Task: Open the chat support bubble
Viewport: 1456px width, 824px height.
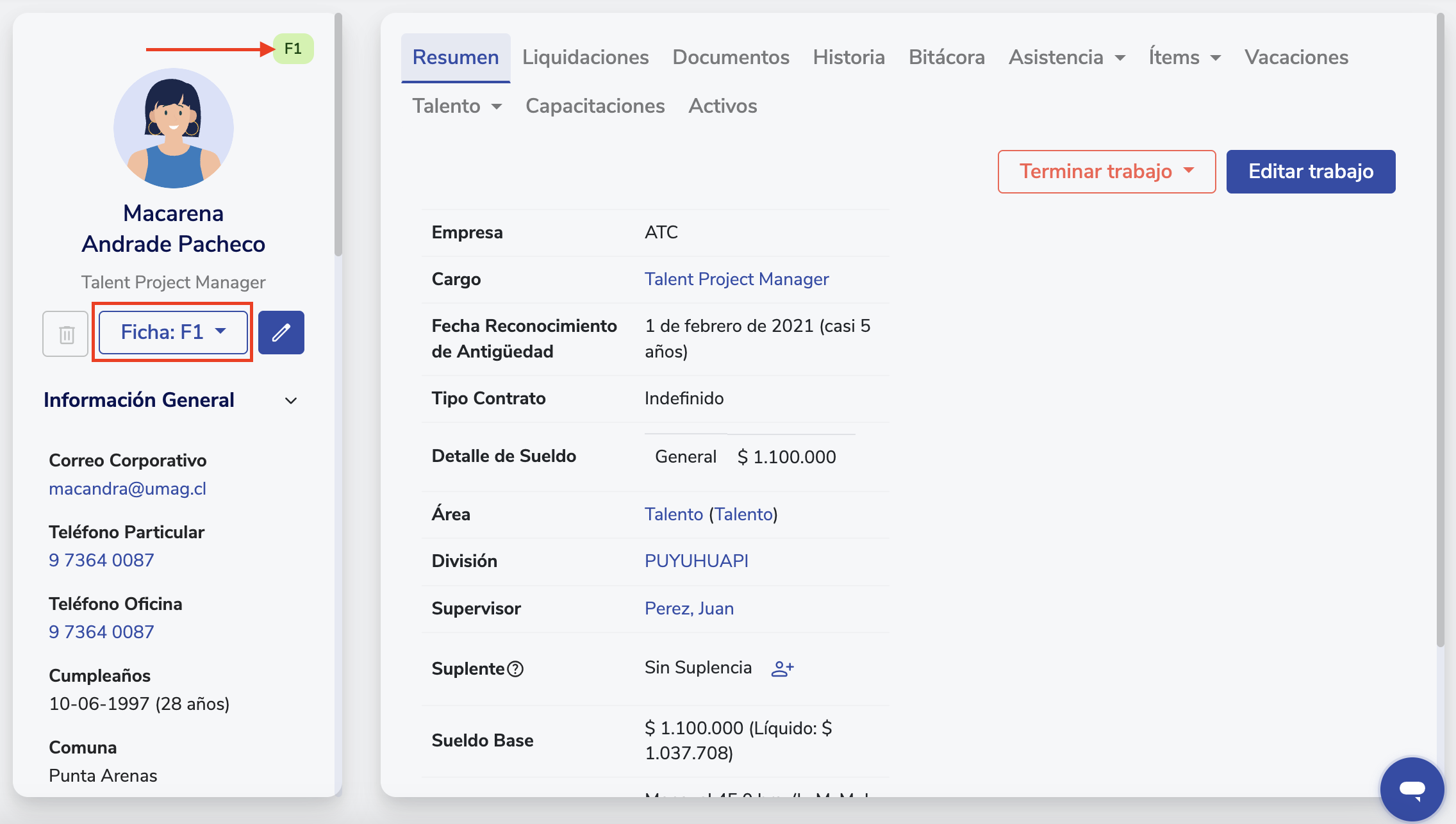Action: pyautogui.click(x=1412, y=788)
